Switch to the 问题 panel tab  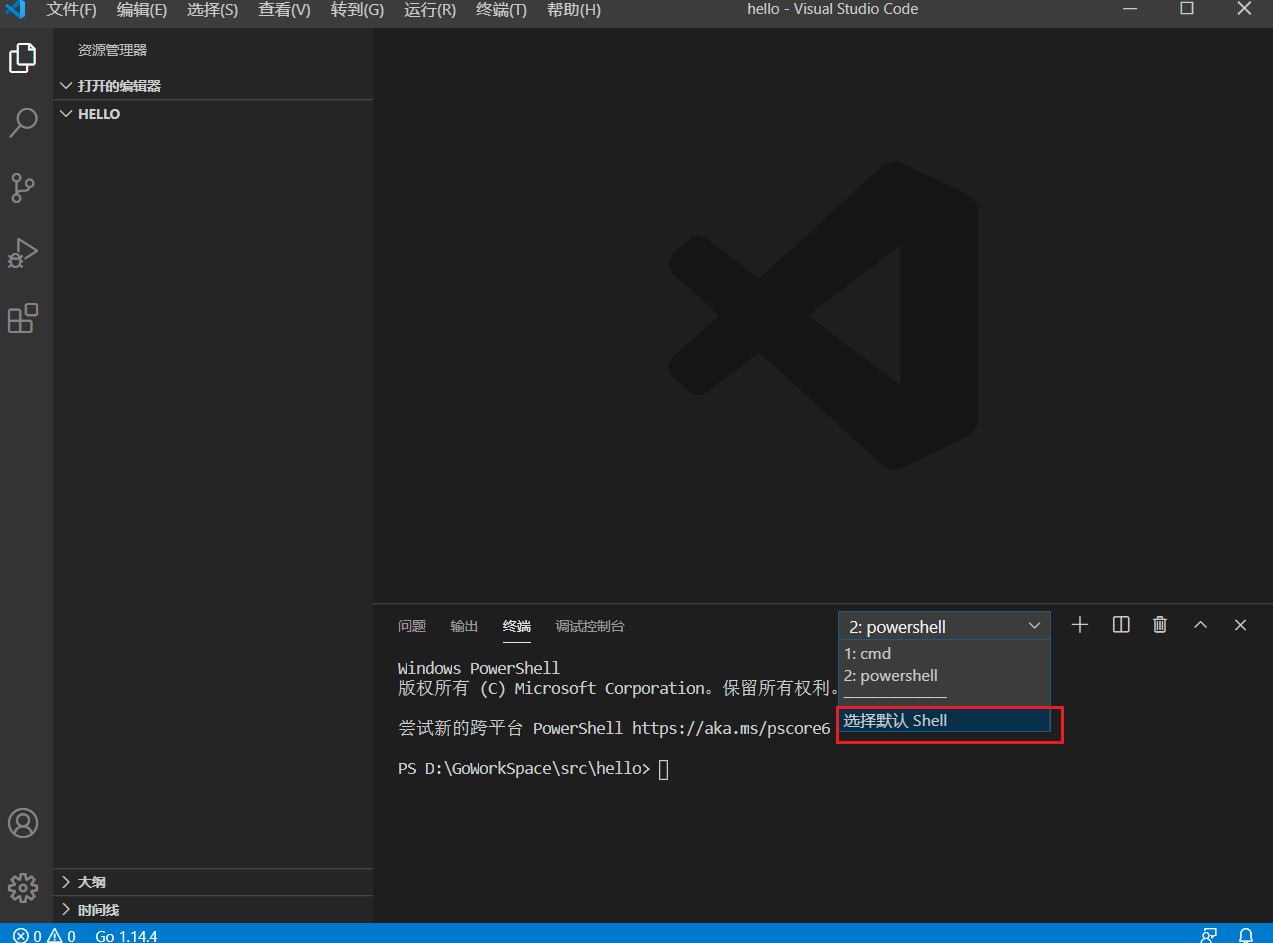coord(412,626)
